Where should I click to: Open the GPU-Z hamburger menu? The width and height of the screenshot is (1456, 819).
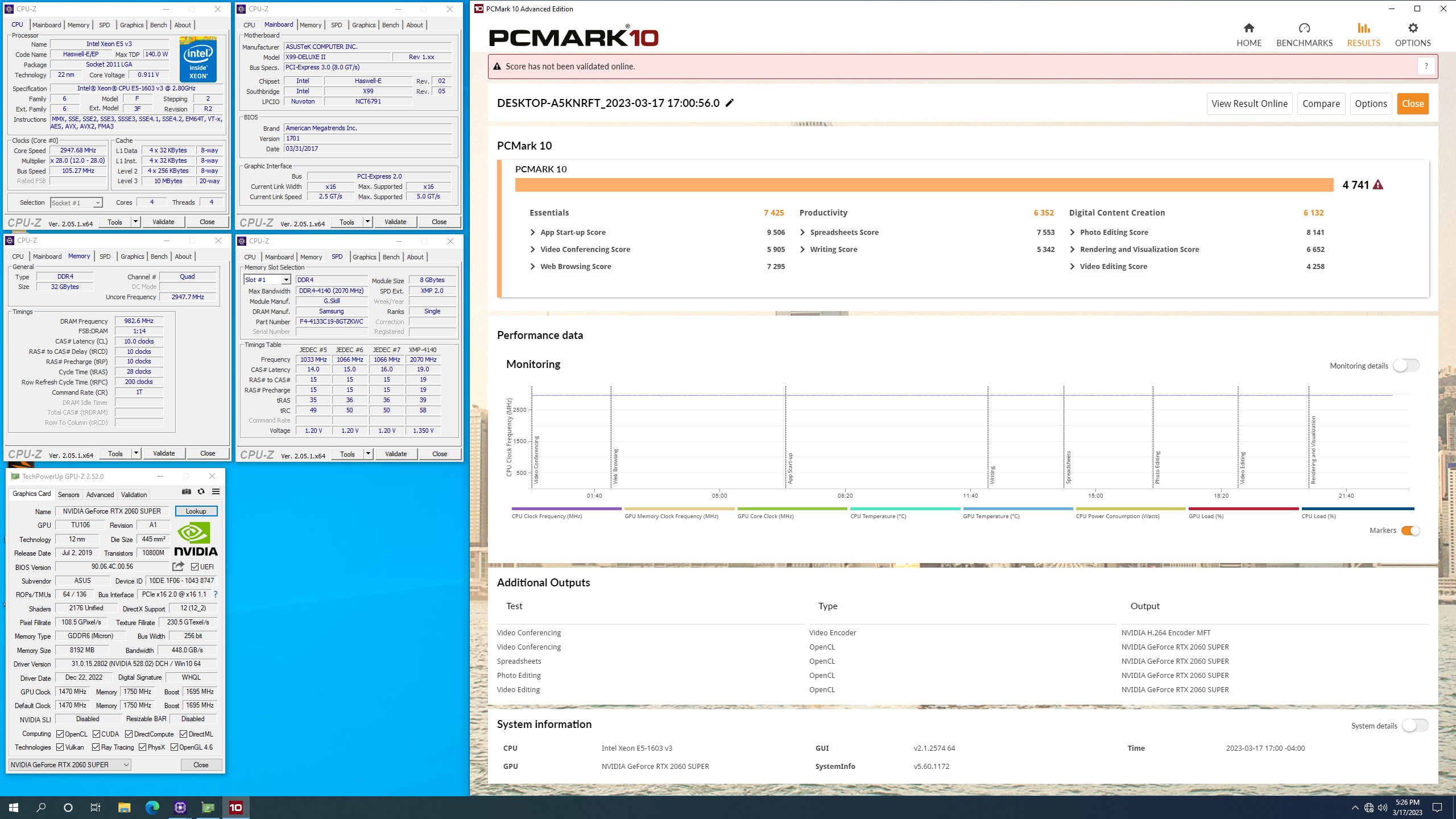(216, 491)
